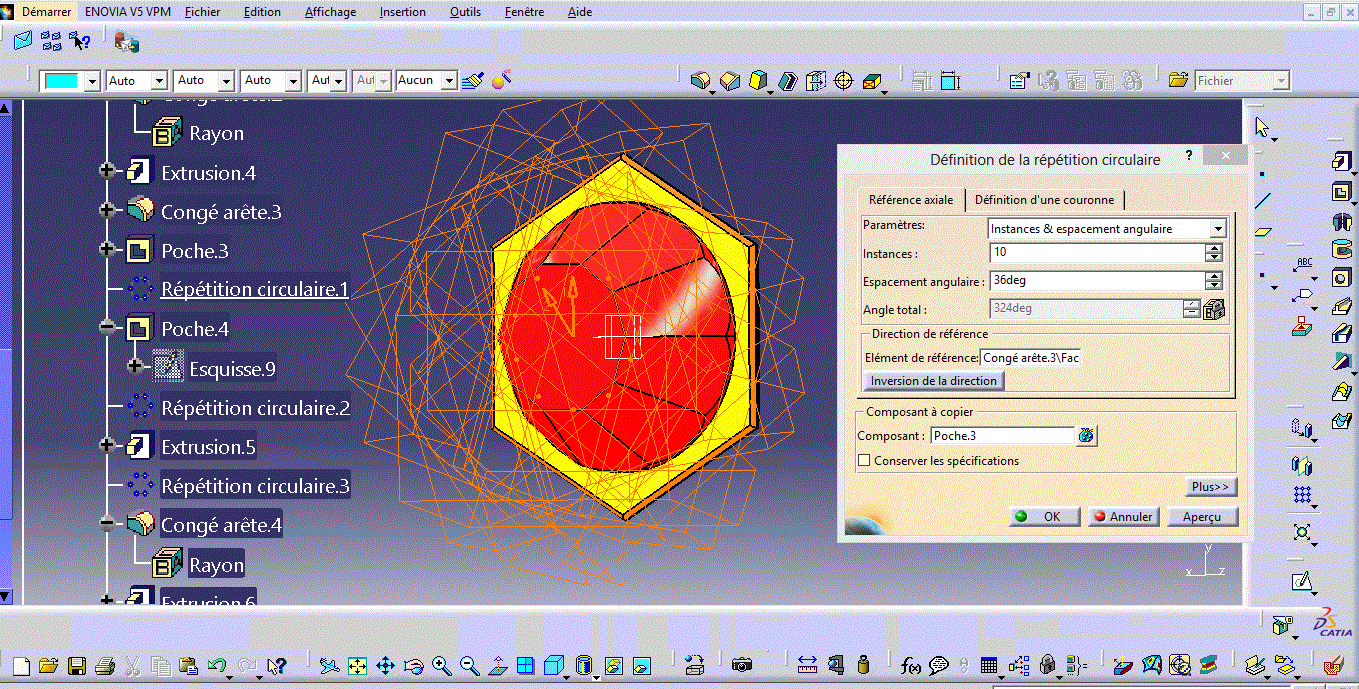This screenshot has width=1359, height=689.
Task: Confirm the circular pattern with OK
Action: (1045, 517)
